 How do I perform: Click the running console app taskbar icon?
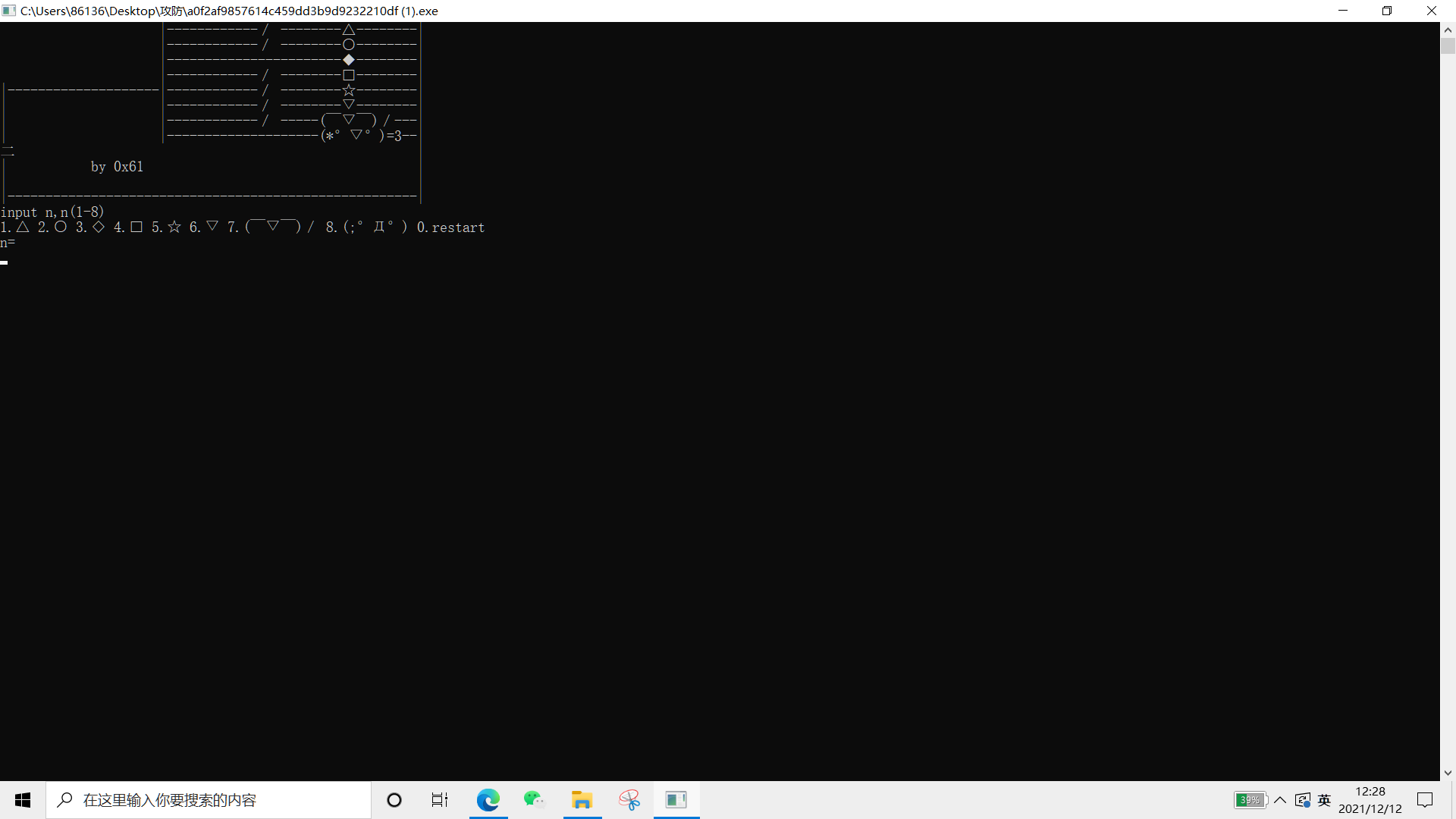[676, 800]
